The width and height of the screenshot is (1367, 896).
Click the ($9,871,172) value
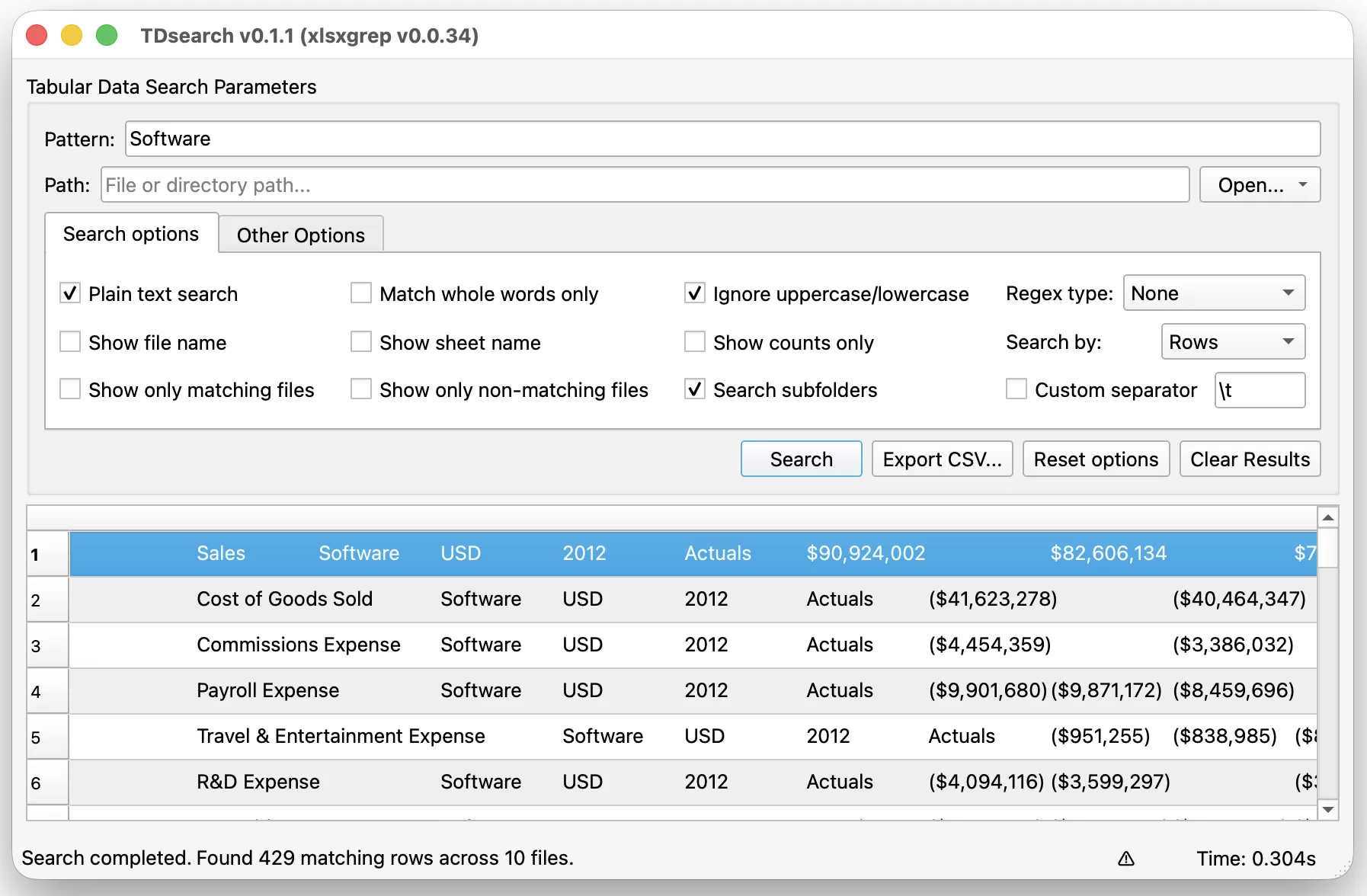(x=1106, y=690)
